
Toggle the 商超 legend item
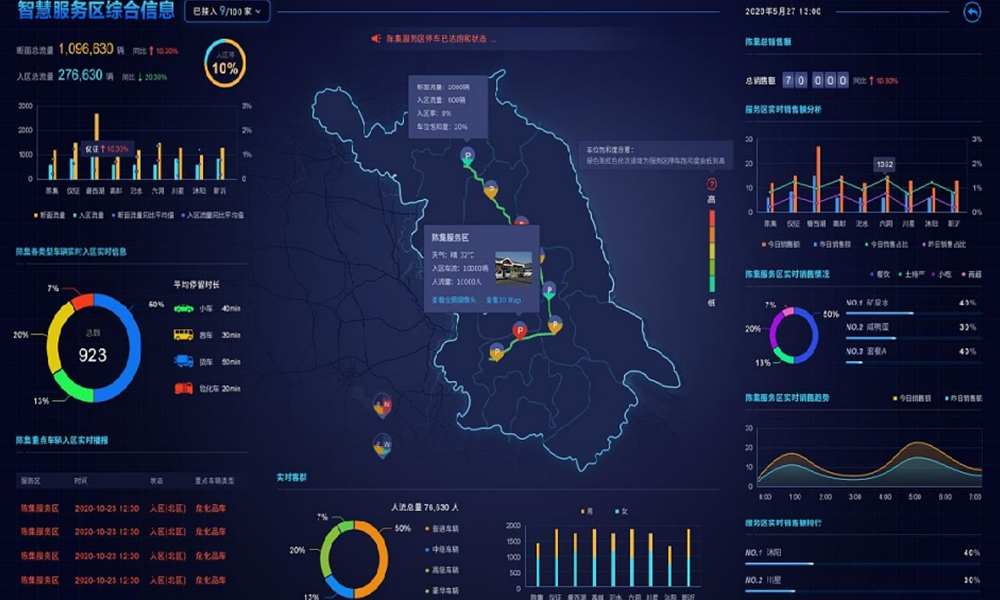(972, 275)
